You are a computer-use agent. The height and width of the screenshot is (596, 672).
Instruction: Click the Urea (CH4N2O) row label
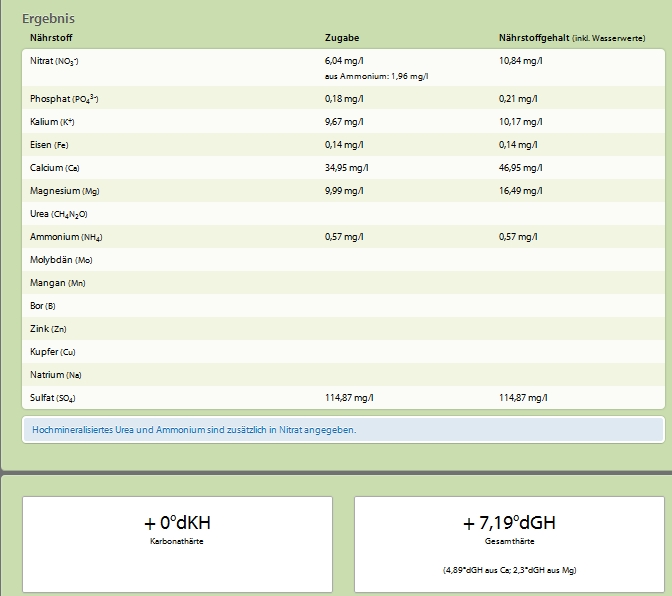click(58, 214)
